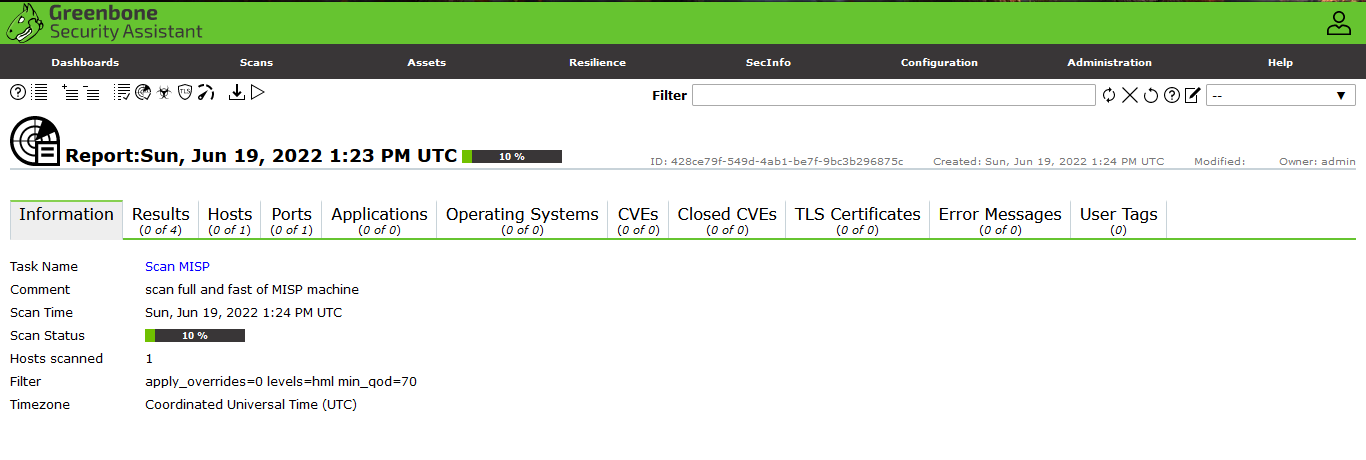Open the Scan MISP task link

[177, 267]
